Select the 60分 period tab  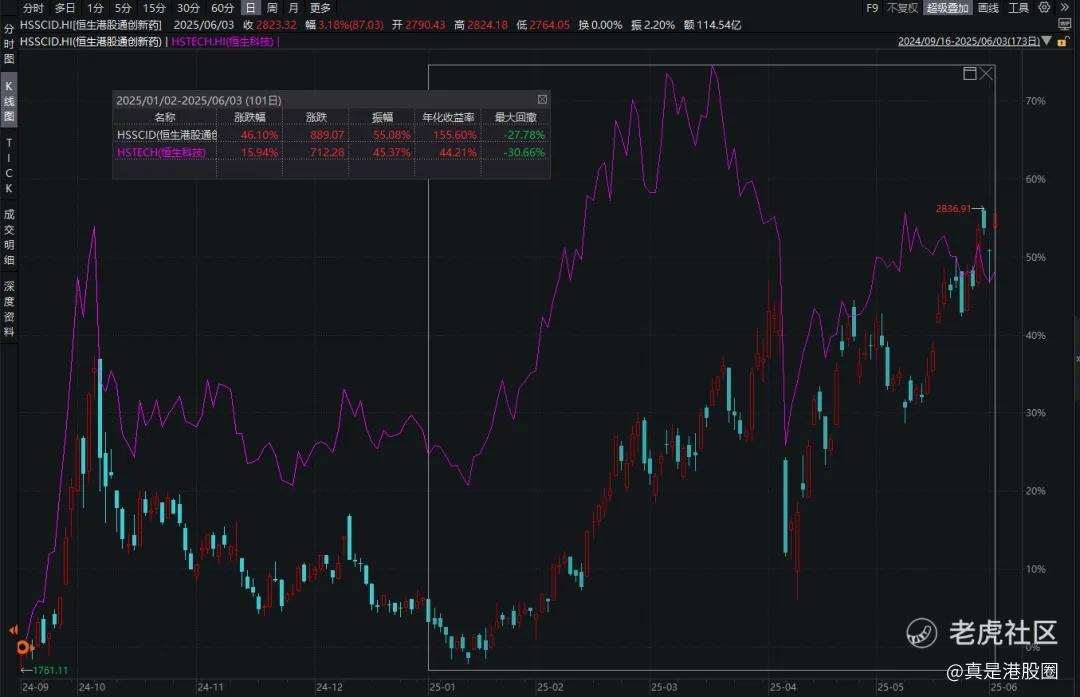pyautogui.click(x=222, y=8)
